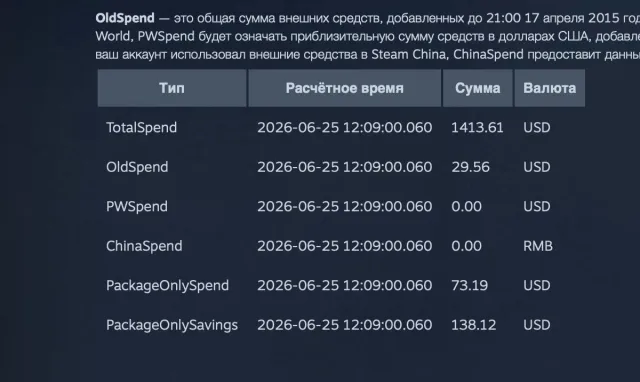Screen dimensions: 640x382
Task: Click the 1413.61 total amount
Action: (x=477, y=128)
